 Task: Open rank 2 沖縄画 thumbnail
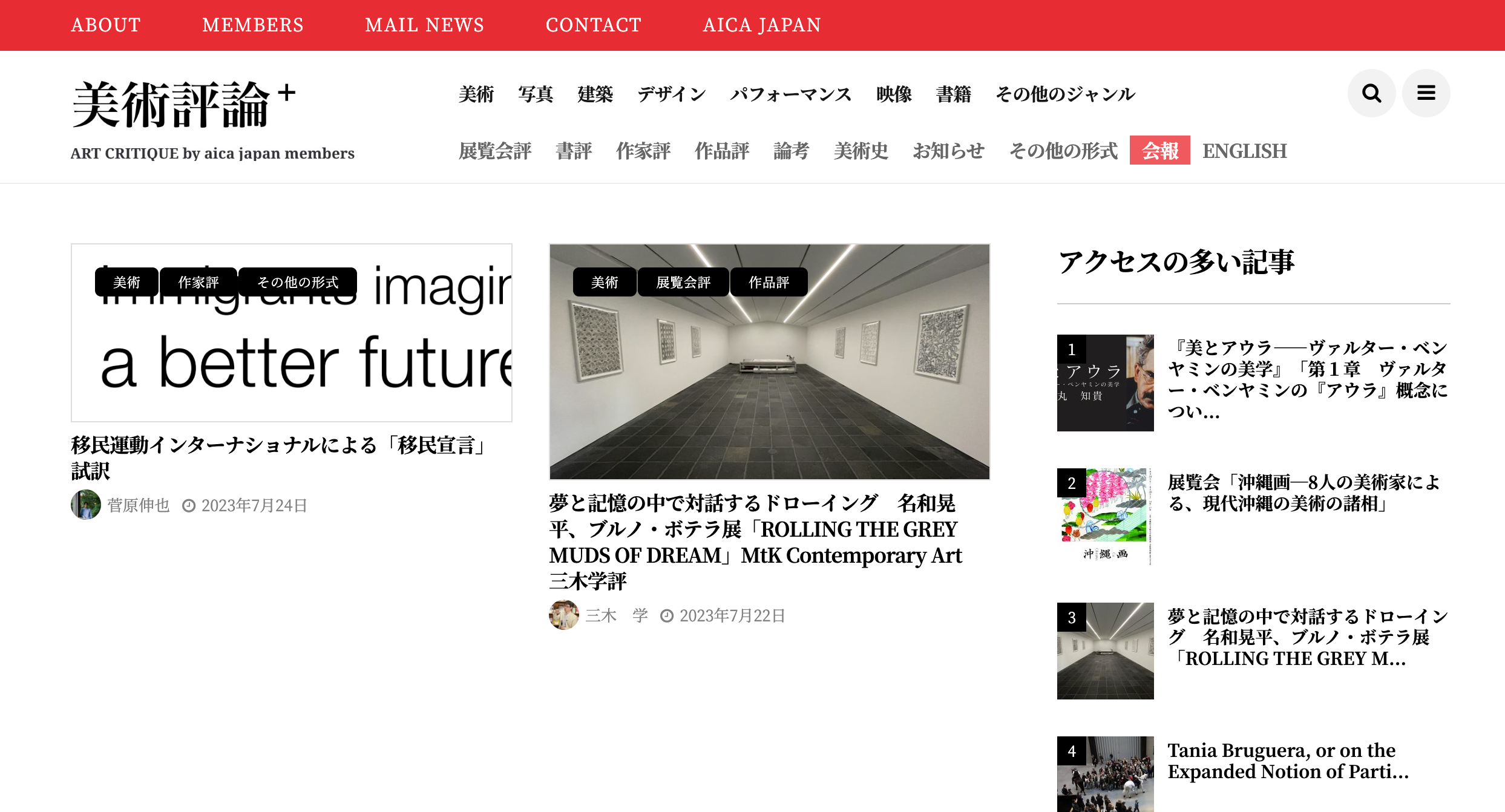point(1105,517)
